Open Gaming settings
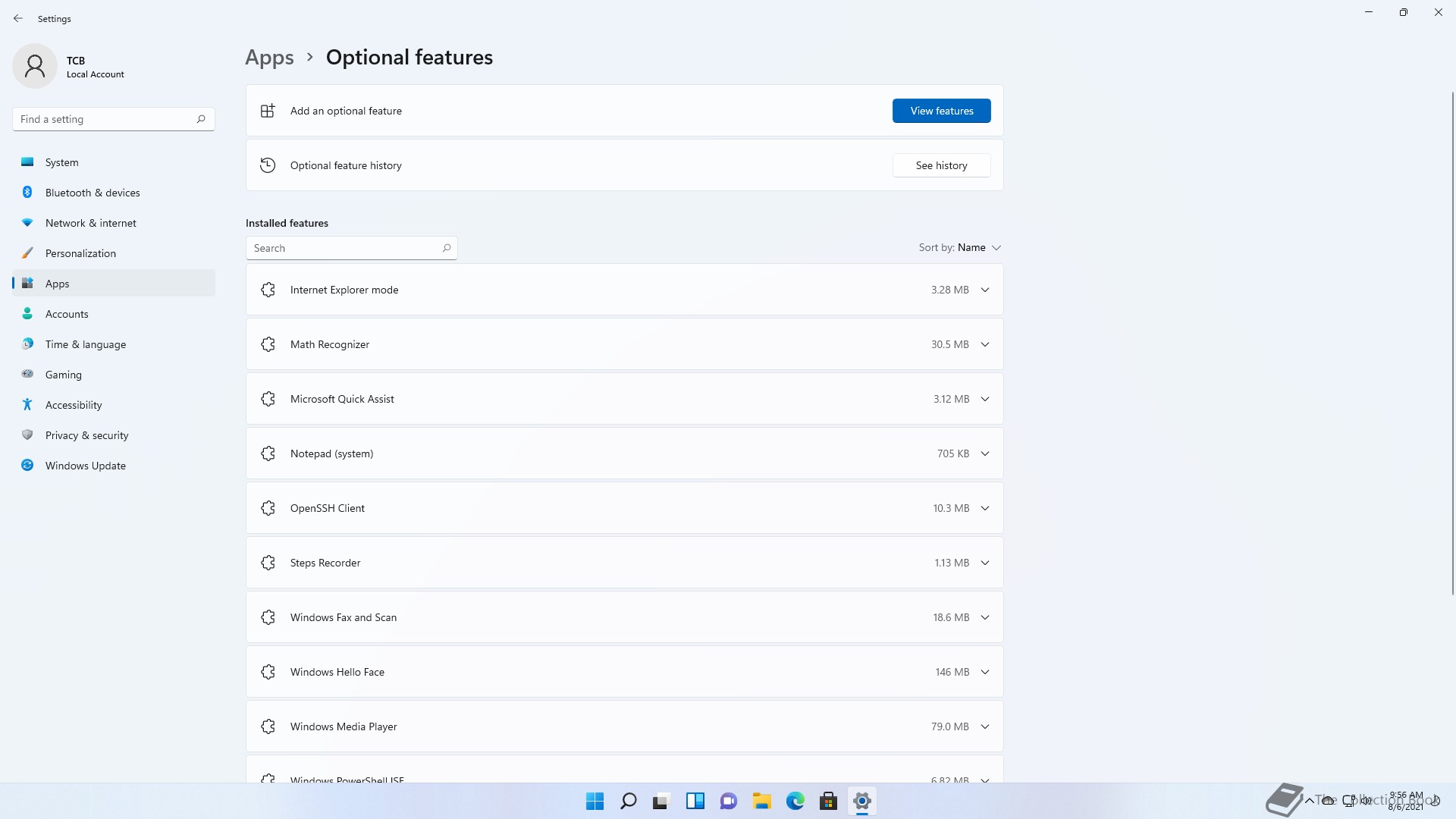Viewport: 1456px width, 819px height. pyautogui.click(x=114, y=375)
